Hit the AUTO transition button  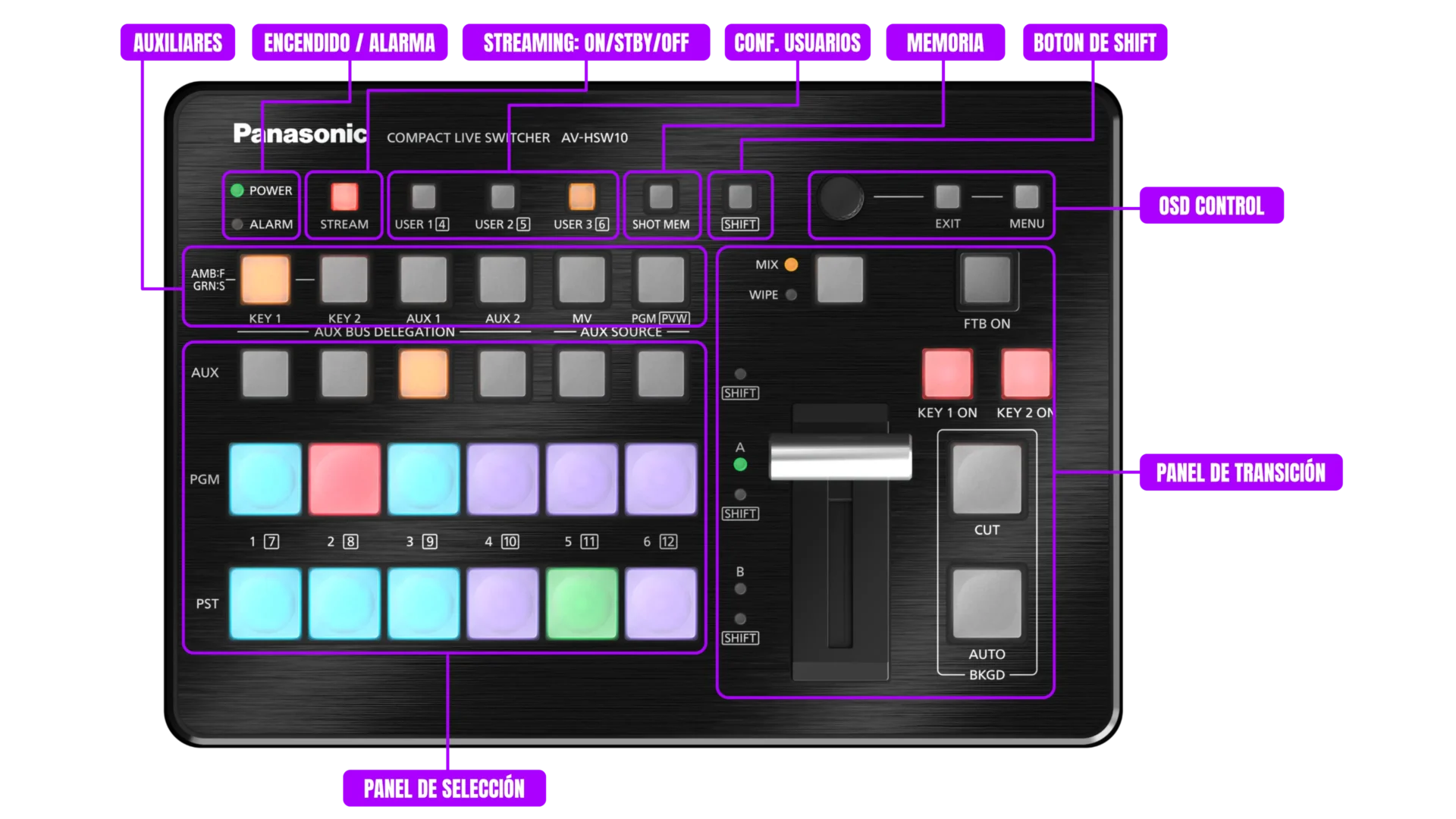coord(987,604)
